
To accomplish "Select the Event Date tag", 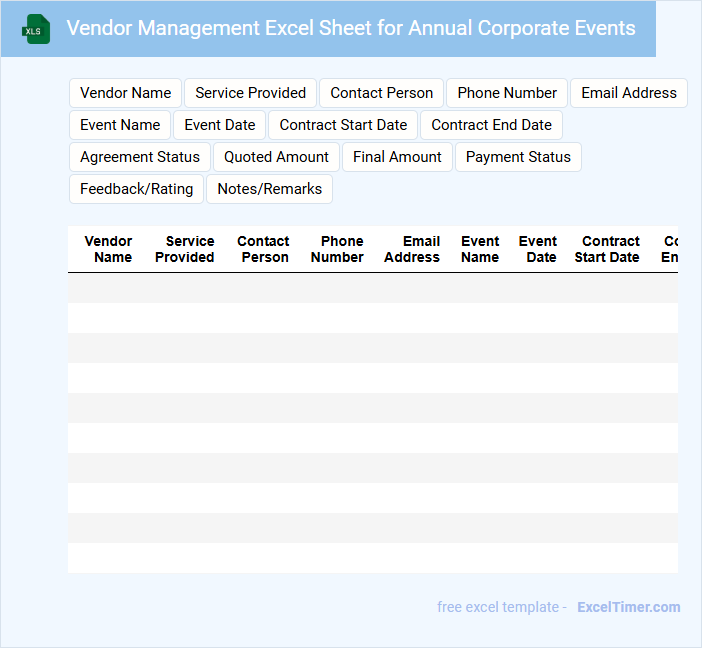I will tap(220, 125).
